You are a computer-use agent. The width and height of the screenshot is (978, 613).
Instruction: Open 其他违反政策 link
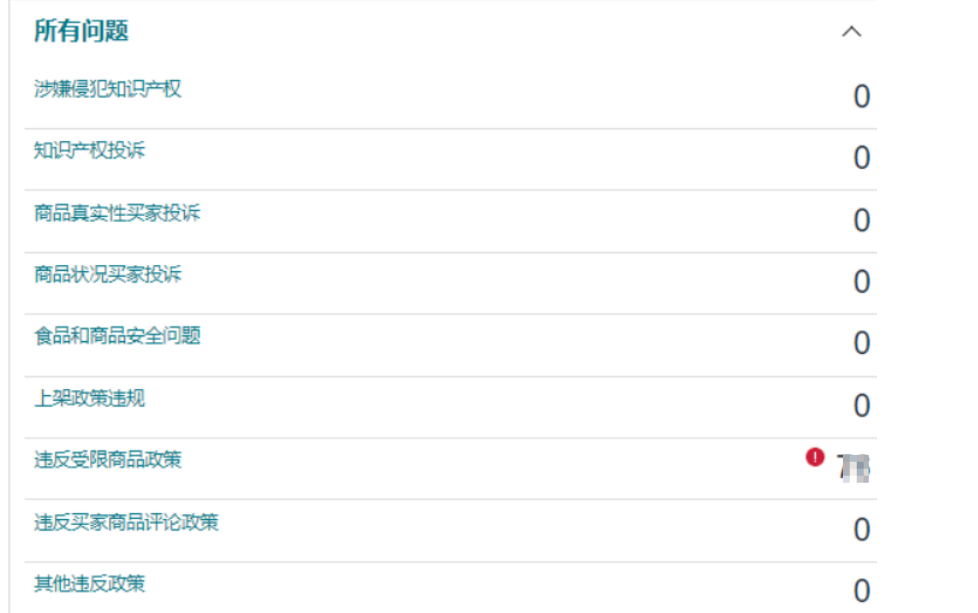pyautogui.click(x=89, y=584)
